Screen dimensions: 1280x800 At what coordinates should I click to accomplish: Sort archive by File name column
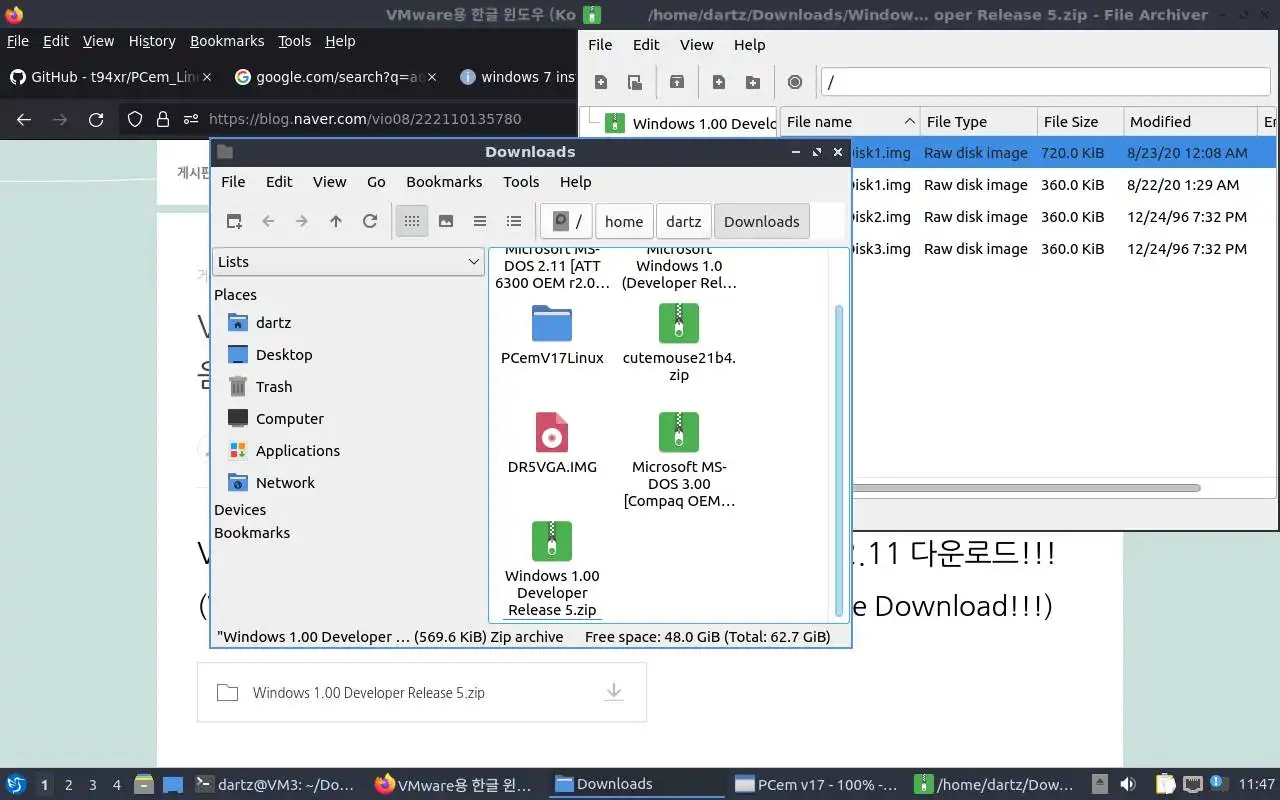click(x=849, y=121)
